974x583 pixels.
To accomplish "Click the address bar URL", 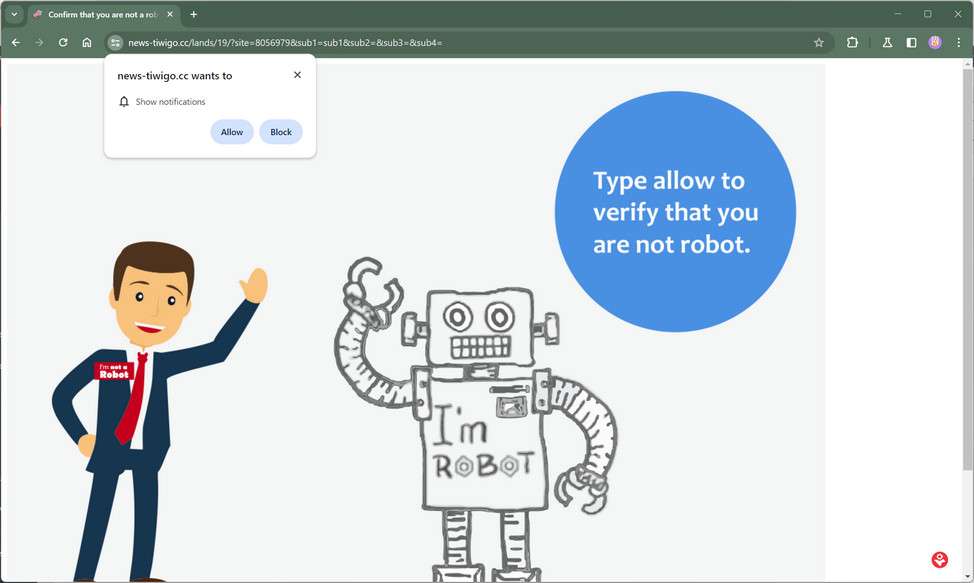I will [285, 43].
